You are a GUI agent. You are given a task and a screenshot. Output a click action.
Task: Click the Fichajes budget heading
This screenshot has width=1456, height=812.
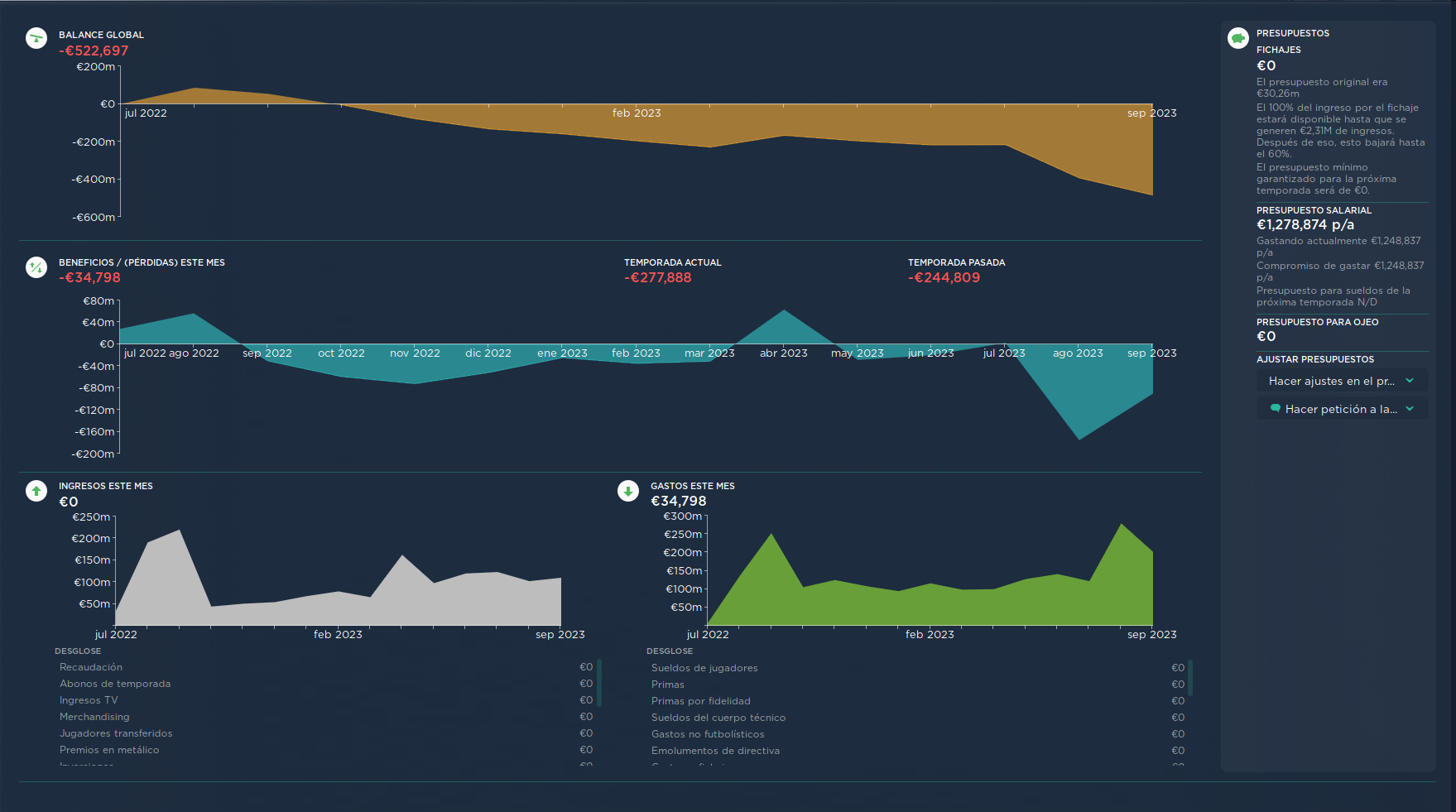pyautogui.click(x=1278, y=50)
